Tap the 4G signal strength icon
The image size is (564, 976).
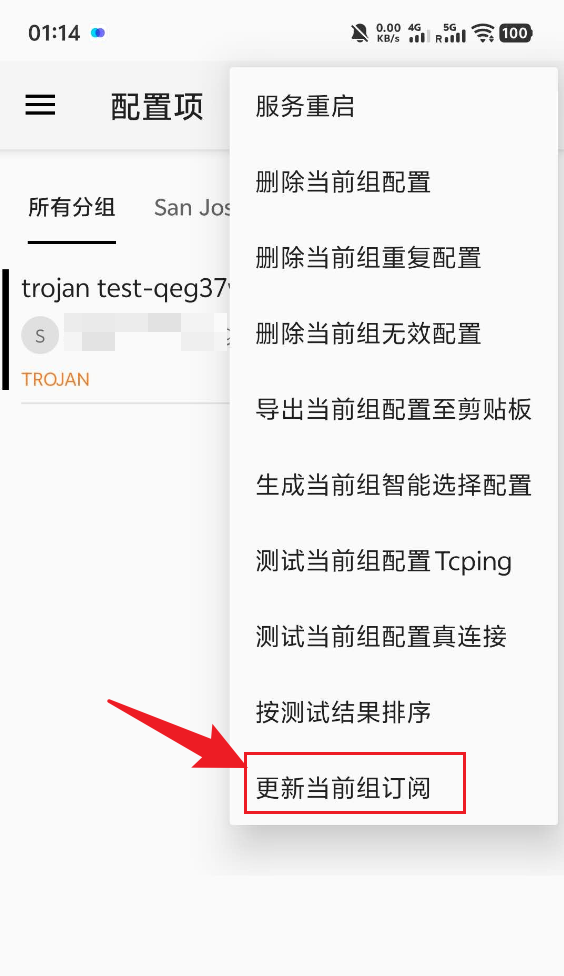418,33
